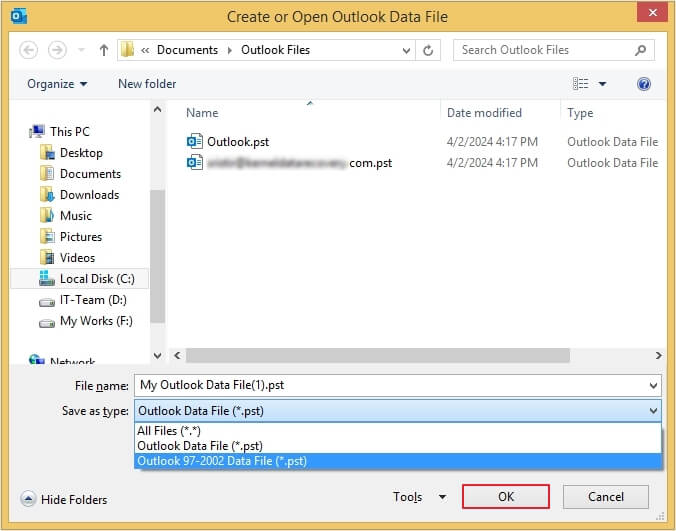This screenshot has width=676, height=531.
Task: Click the Desktop folder icon
Action: click(x=47, y=153)
